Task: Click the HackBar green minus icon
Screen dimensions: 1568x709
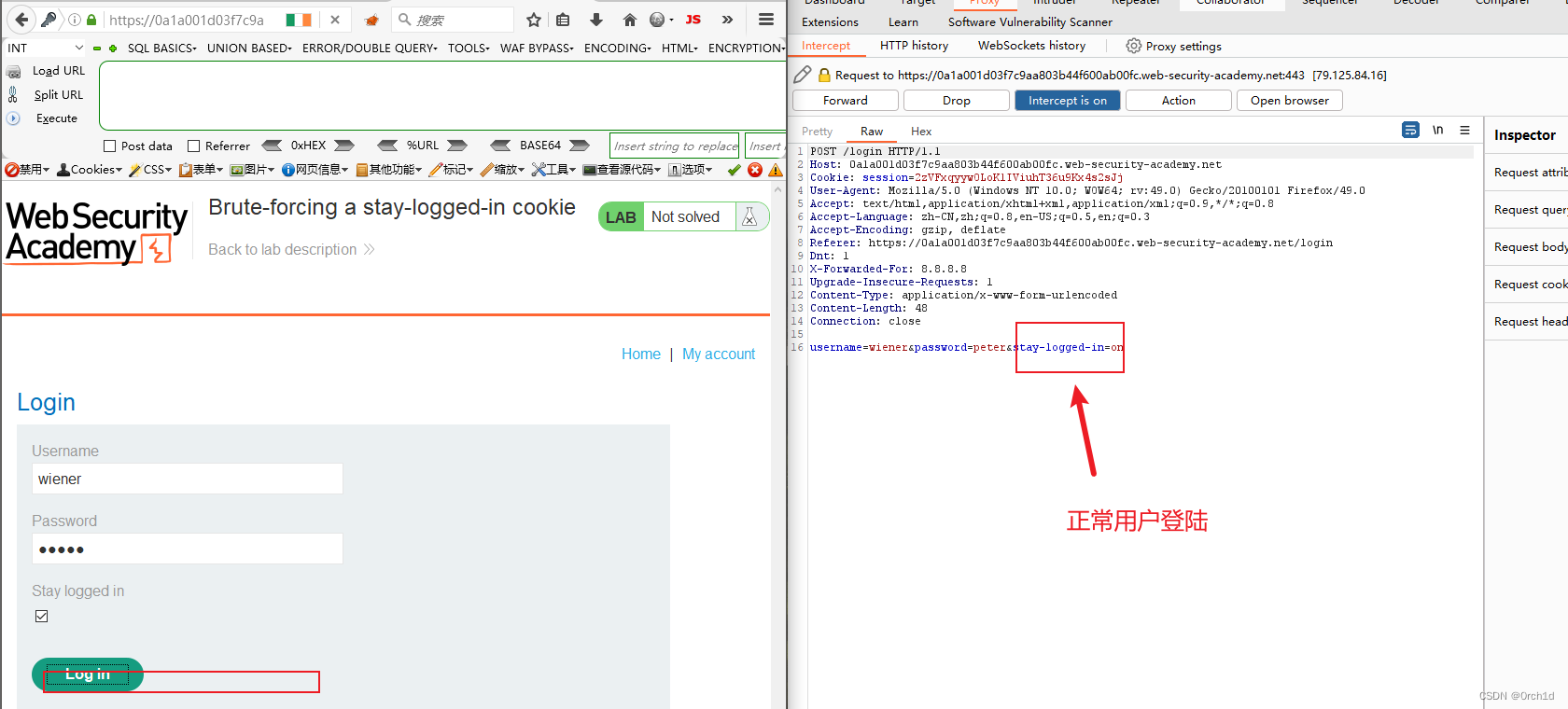Action: (x=97, y=49)
